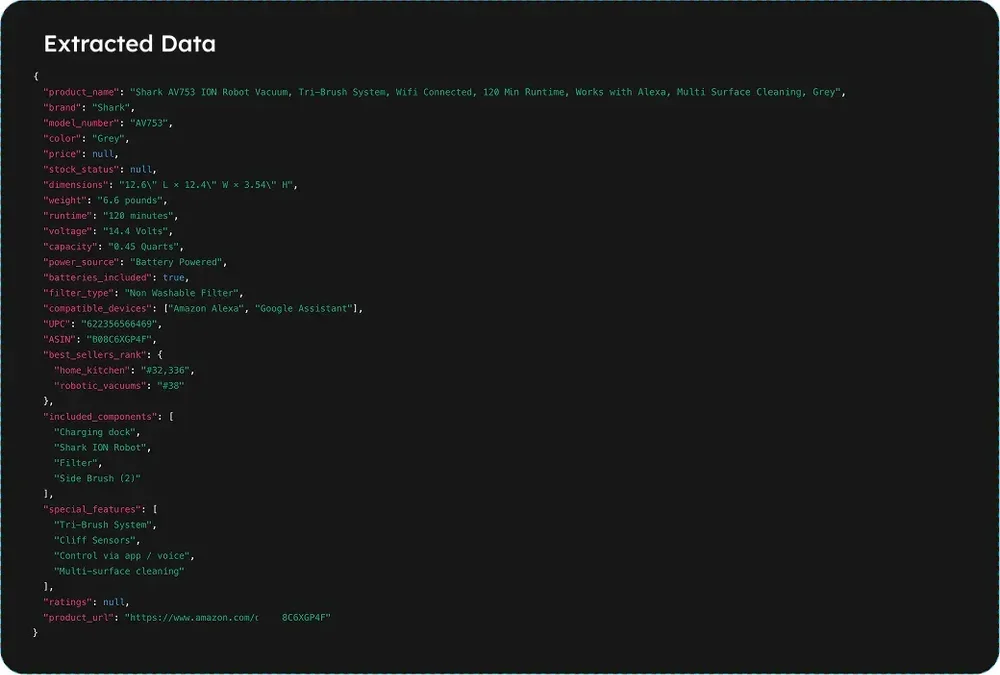Viewport: 1000px width, 675px height.
Task: Click the "Cliff Sensors" feature entry
Action: click(95, 540)
